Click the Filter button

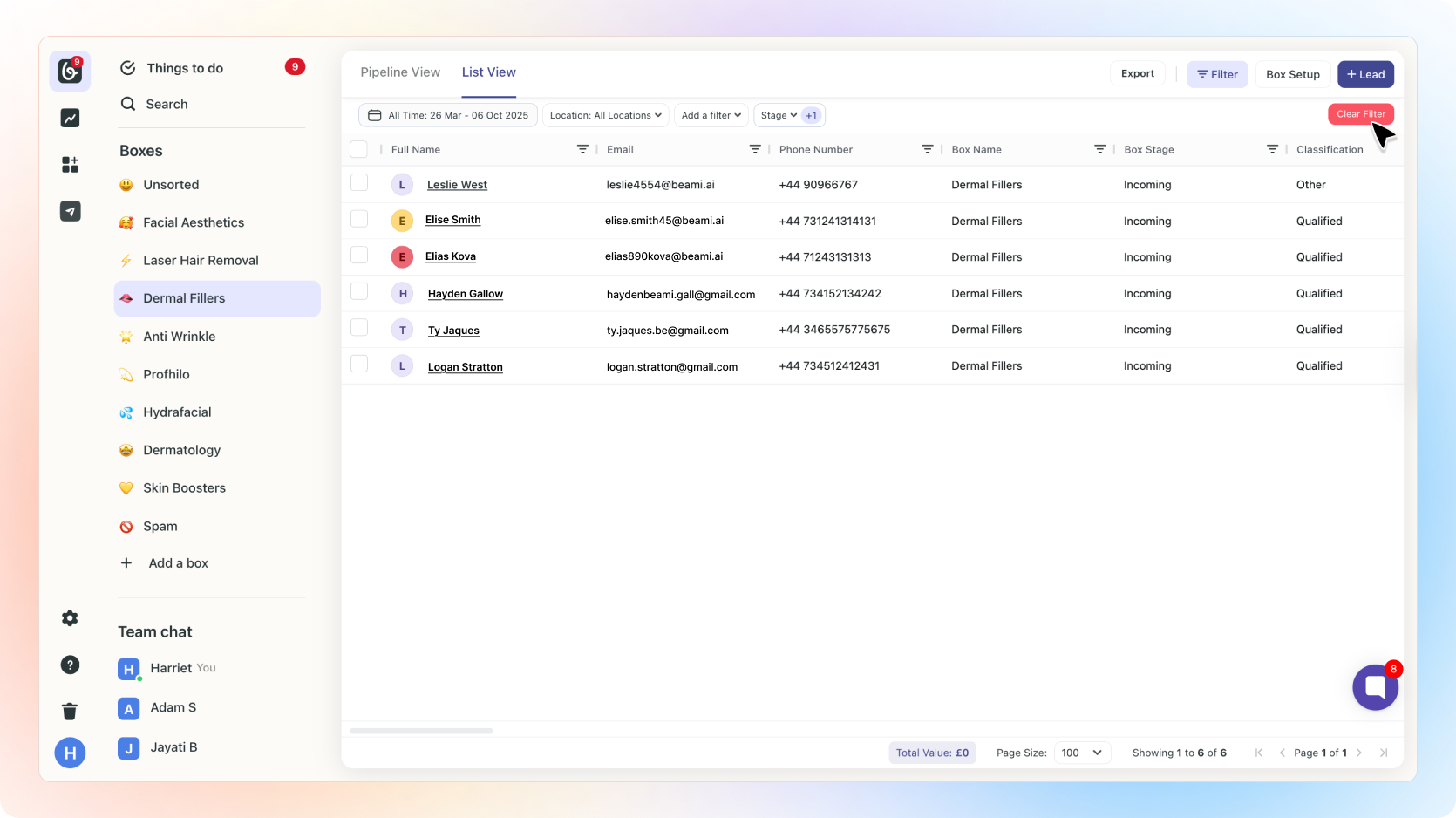[x=1218, y=74]
